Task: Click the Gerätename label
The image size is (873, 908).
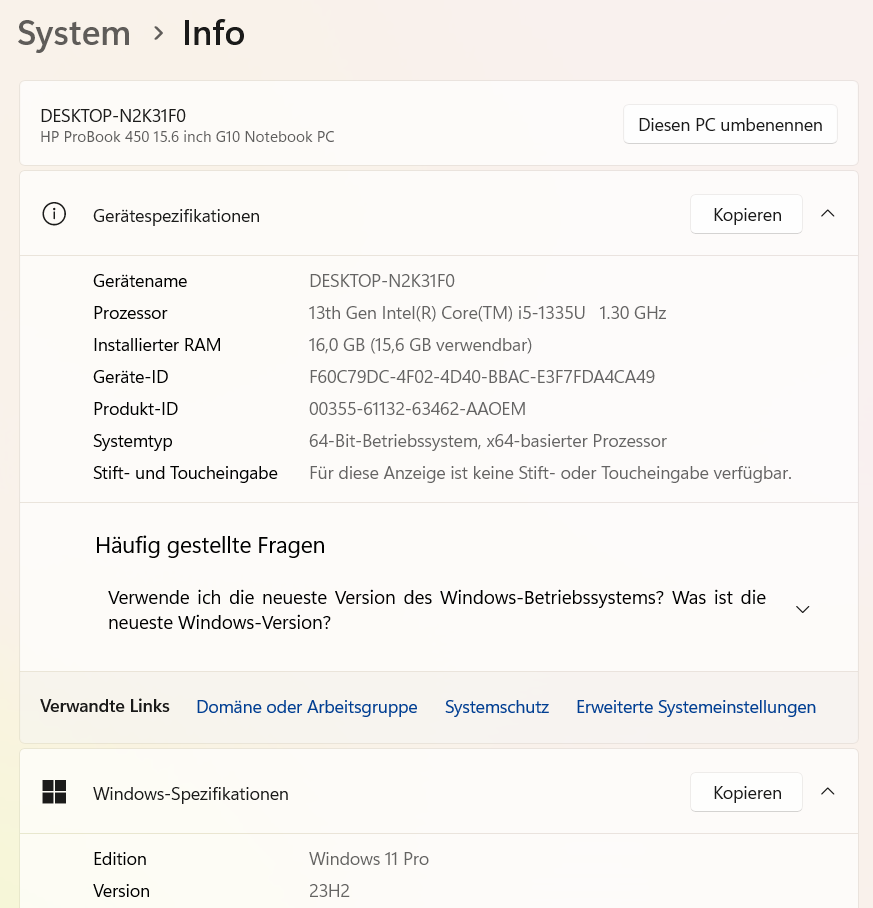Action: pos(140,281)
